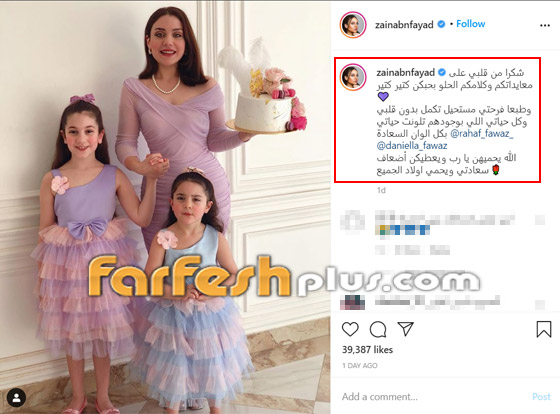Click verified badge beside header username

[441, 24]
